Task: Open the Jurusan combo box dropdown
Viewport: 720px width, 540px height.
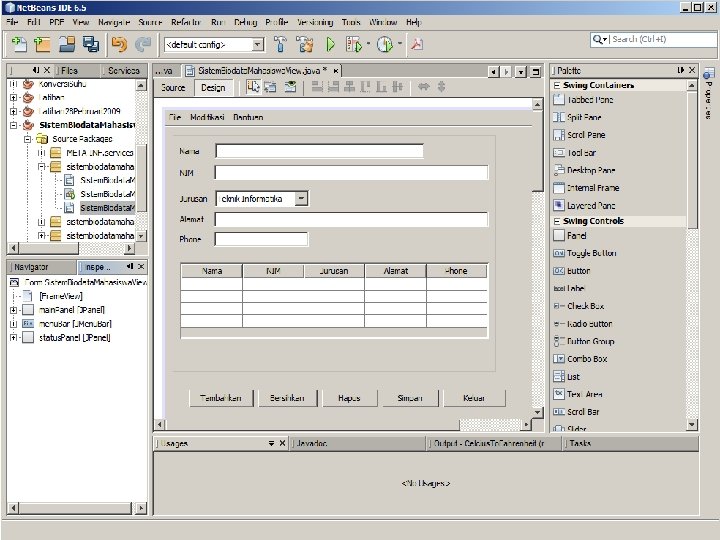Action: [x=302, y=199]
